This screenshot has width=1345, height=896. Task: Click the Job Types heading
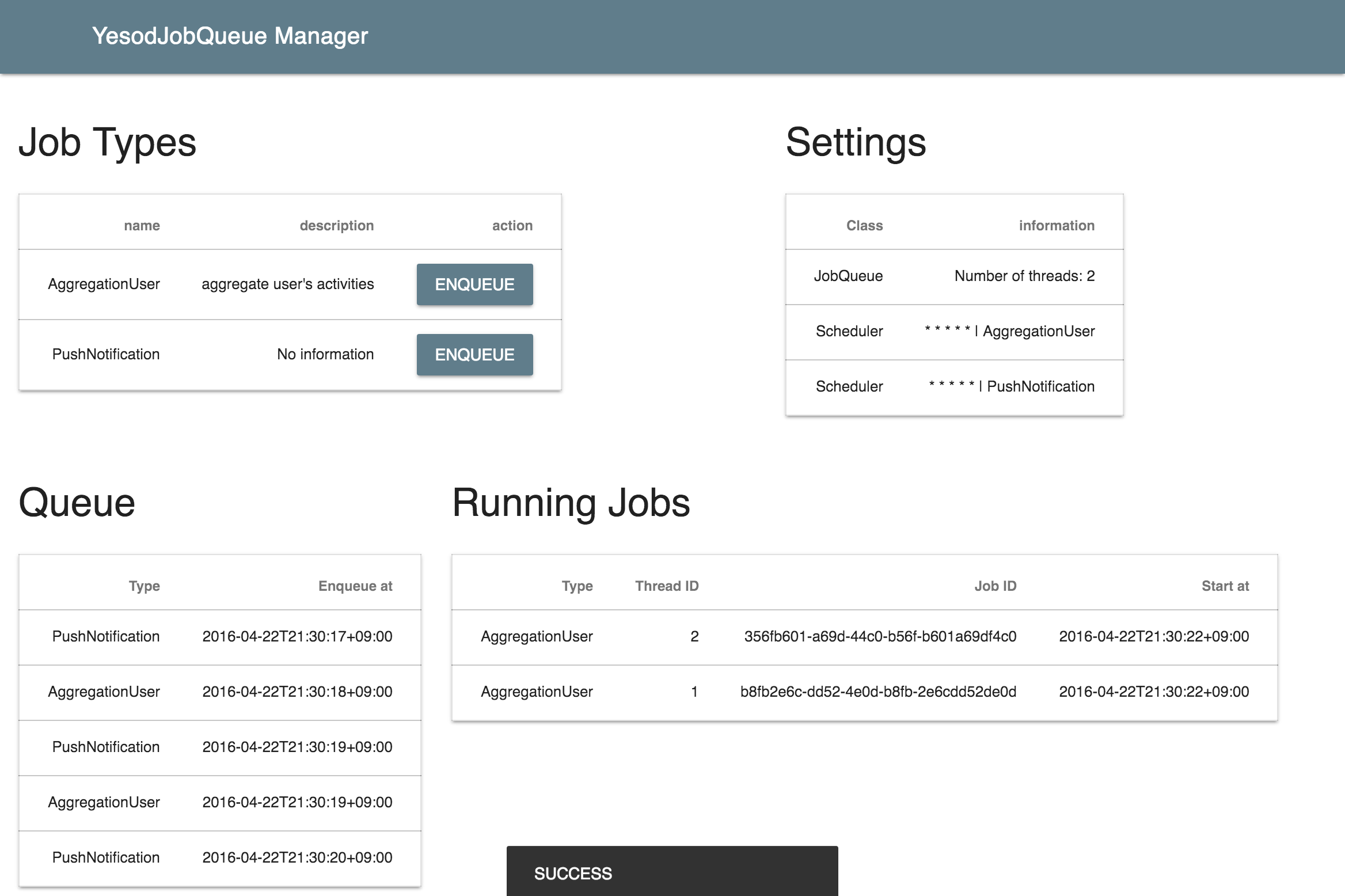[108, 143]
